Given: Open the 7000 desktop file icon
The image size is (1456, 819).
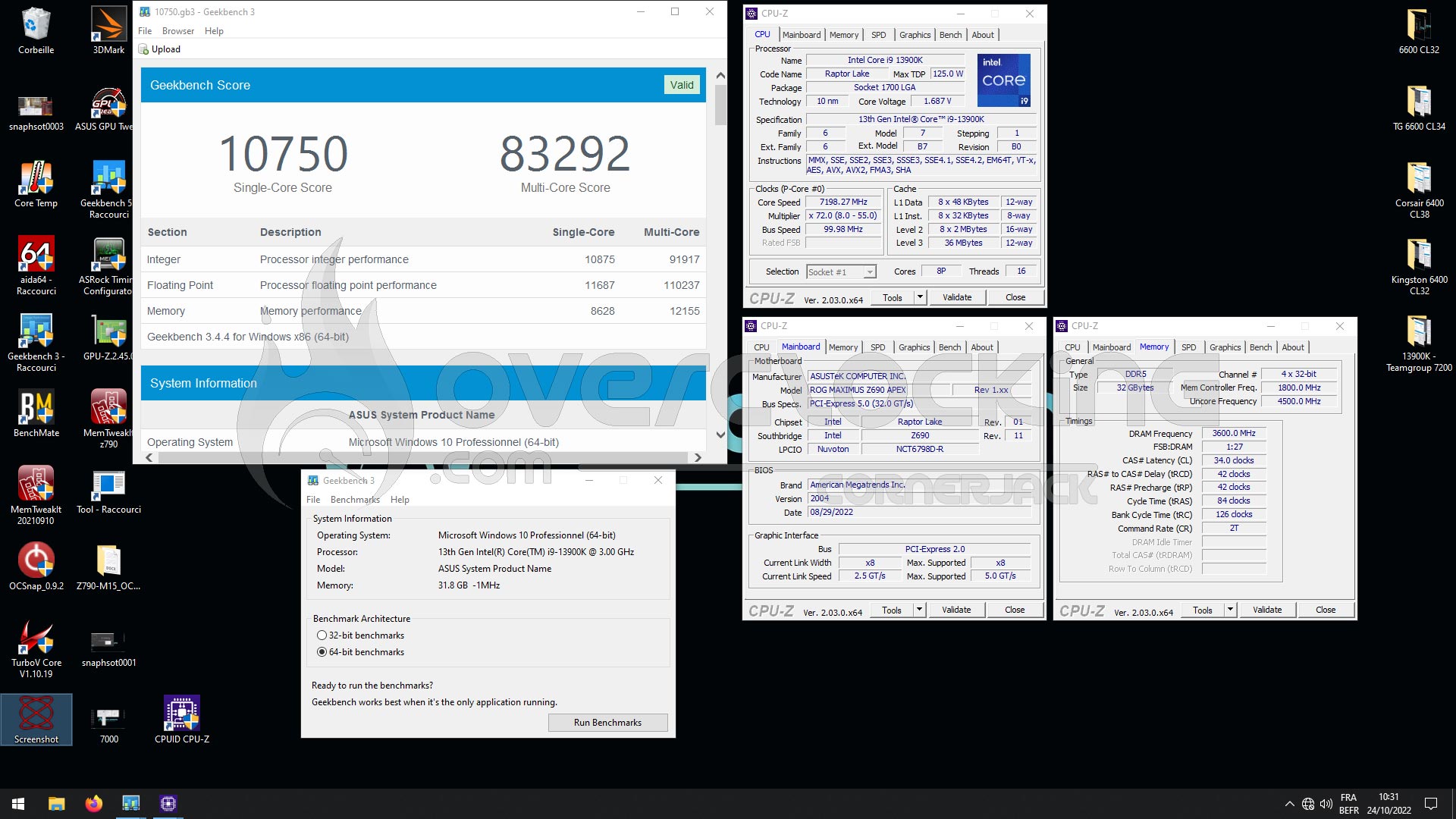Looking at the screenshot, I should pos(108,724).
